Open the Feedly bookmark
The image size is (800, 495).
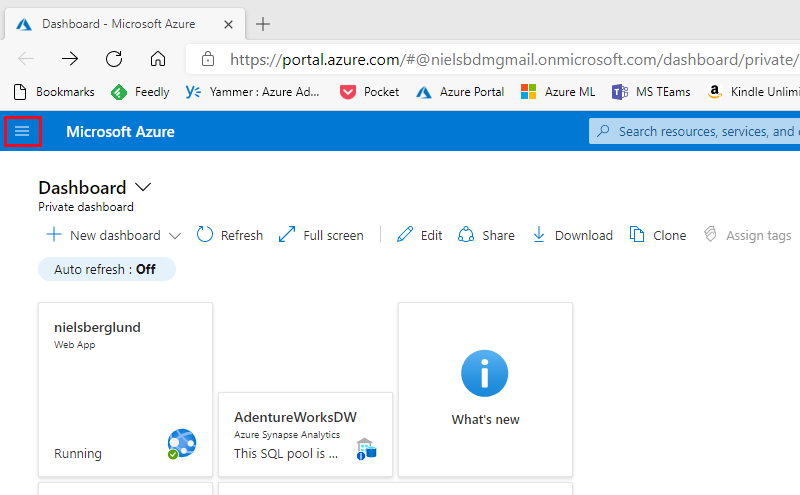(140, 92)
